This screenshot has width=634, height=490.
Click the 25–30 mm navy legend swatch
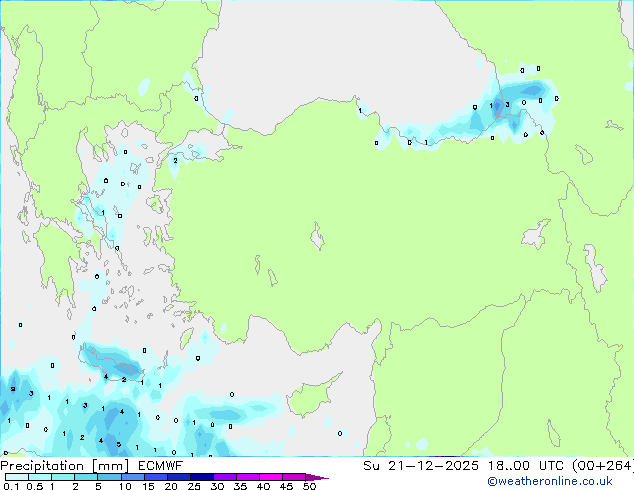[202, 477]
